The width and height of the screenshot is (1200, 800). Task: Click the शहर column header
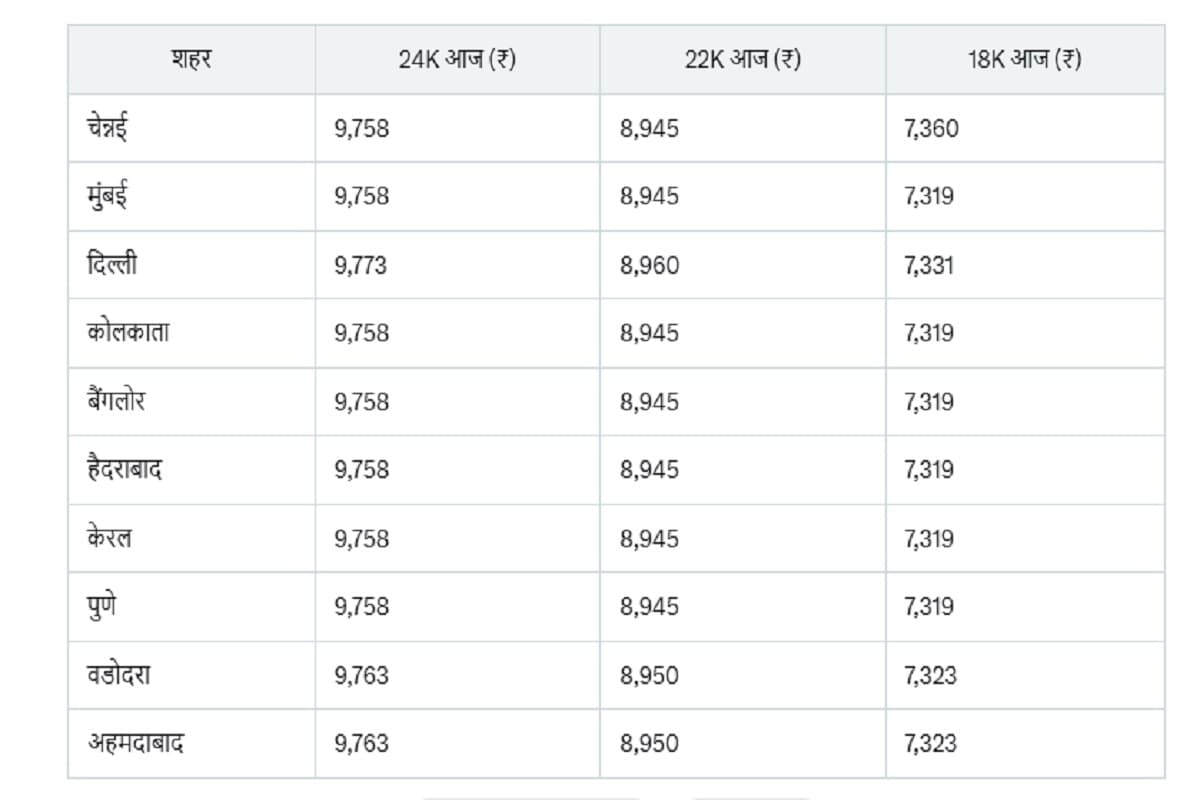click(191, 59)
